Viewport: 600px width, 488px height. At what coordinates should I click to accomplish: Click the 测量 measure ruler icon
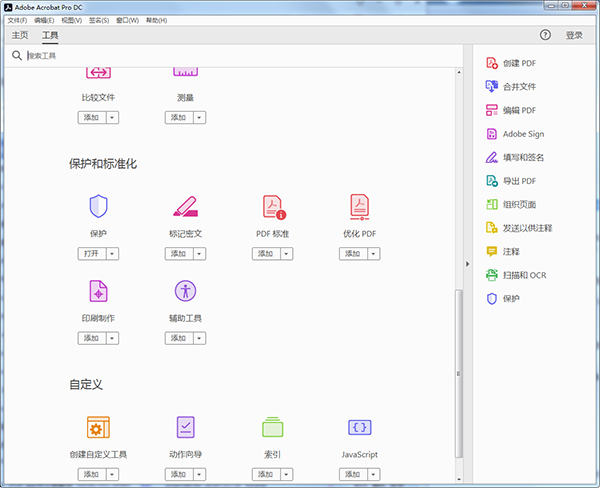pyautogui.click(x=185, y=72)
